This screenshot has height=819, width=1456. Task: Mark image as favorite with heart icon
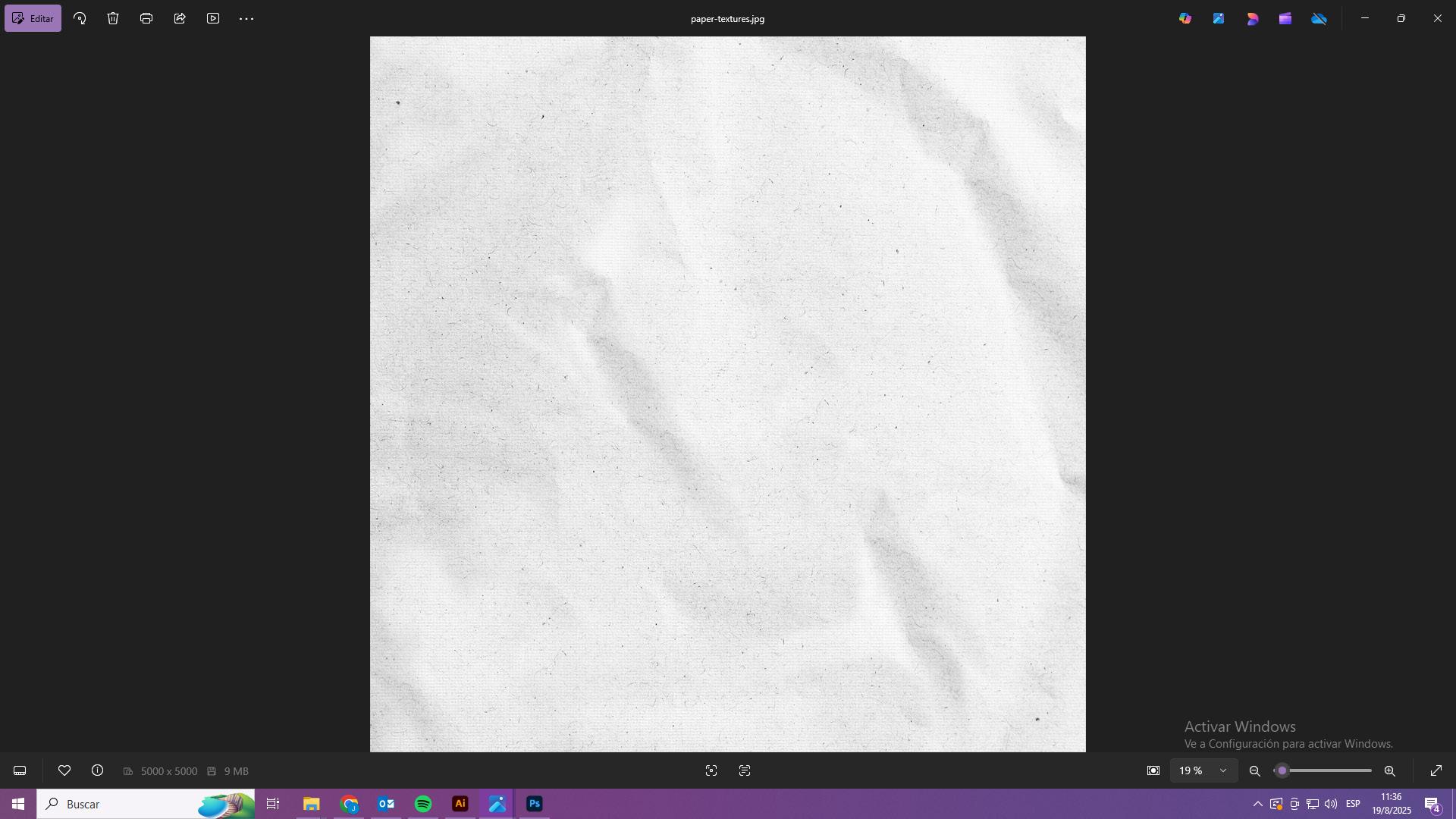point(64,770)
